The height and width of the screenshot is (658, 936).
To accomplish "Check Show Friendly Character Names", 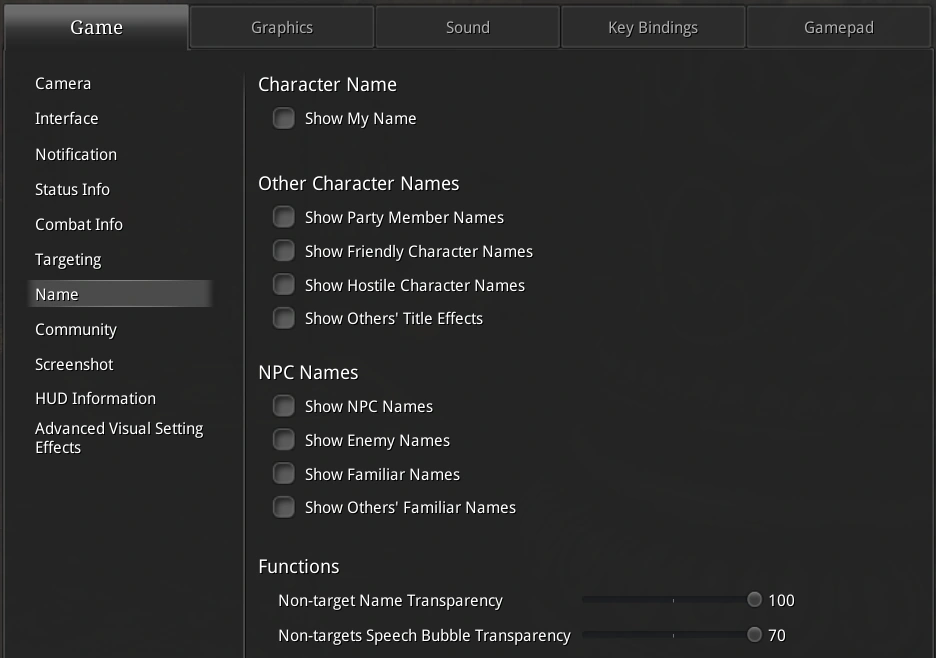I will click(285, 252).
